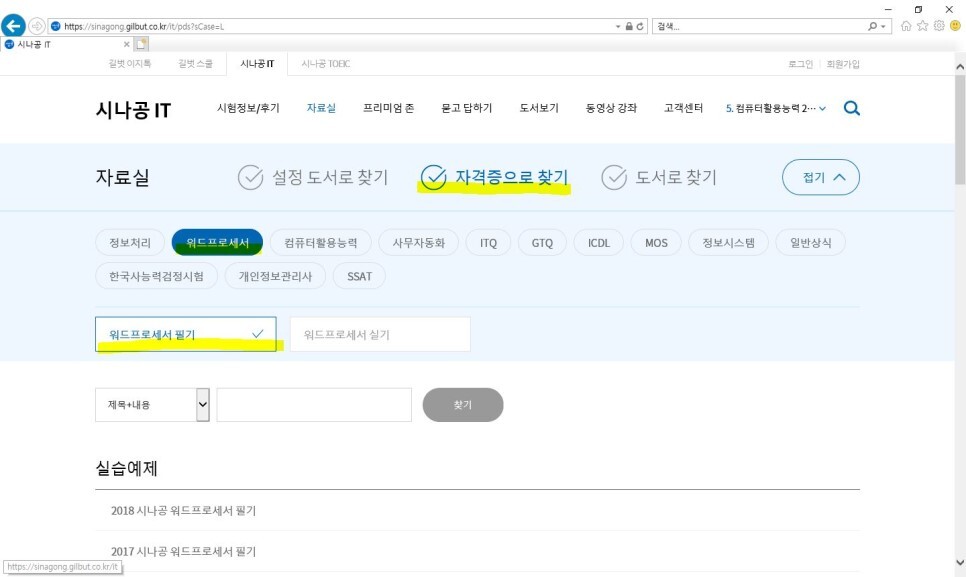The height and width of the screenshot is (577, 966).
Task: Choose 워드프로세서 필기 option
Action: pyautogui.click(x=185, y=334)
